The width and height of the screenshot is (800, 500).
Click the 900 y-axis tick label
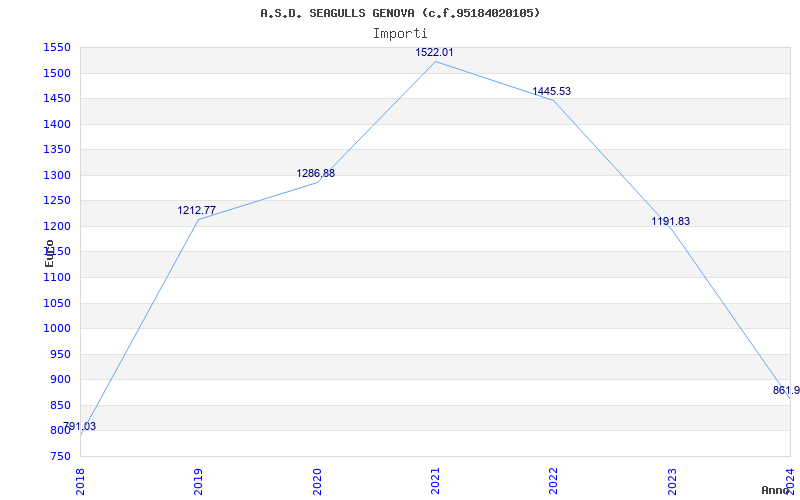(60, 380)
